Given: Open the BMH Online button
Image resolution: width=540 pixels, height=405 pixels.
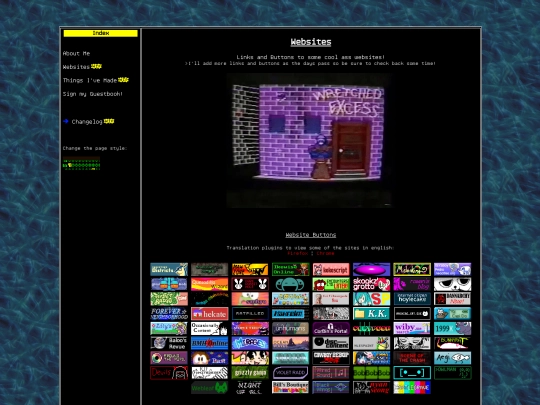Looking at the screenshot, I should tap(209, 343).
